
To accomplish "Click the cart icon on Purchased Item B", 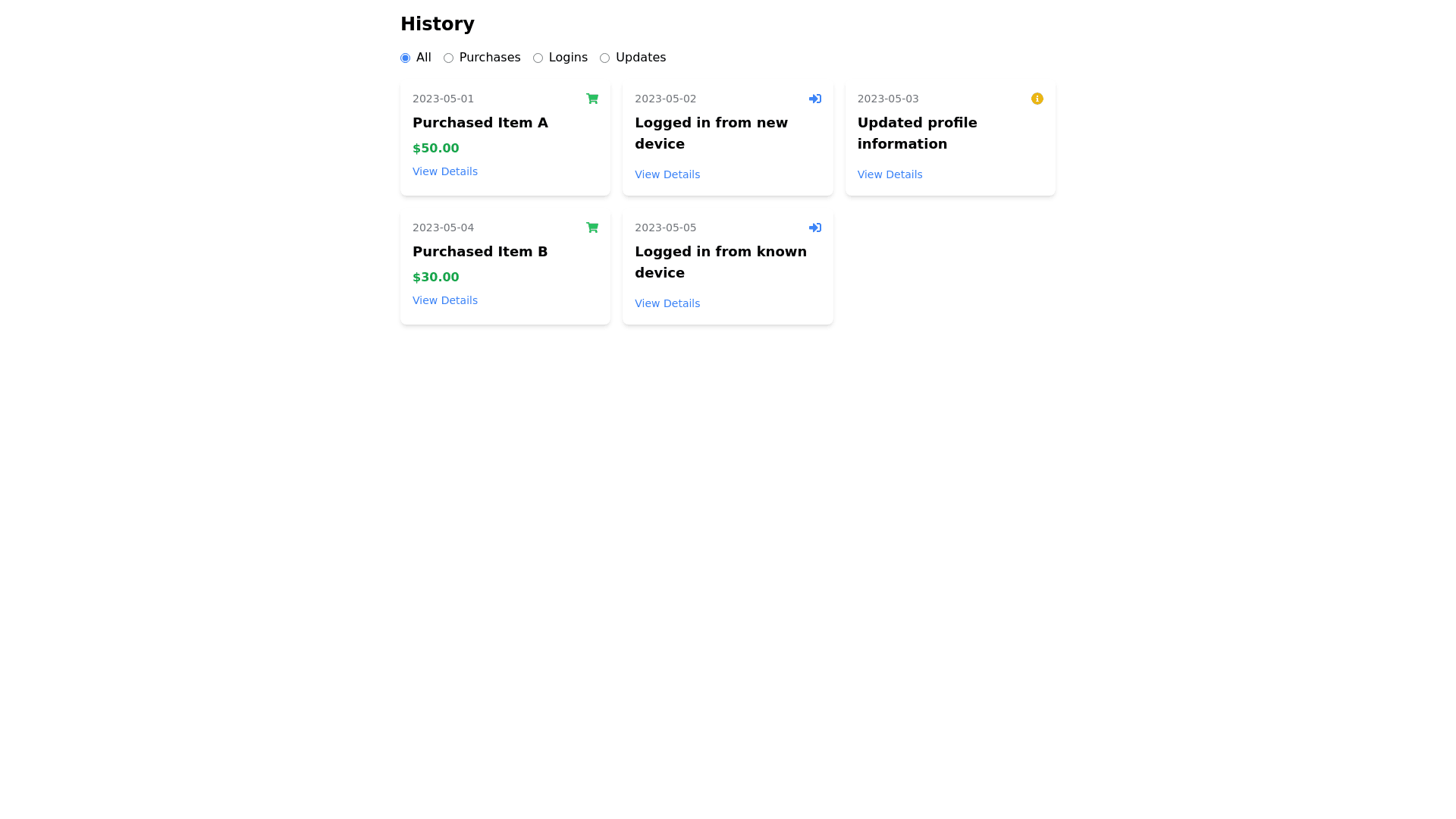I will tap(592, 227).
